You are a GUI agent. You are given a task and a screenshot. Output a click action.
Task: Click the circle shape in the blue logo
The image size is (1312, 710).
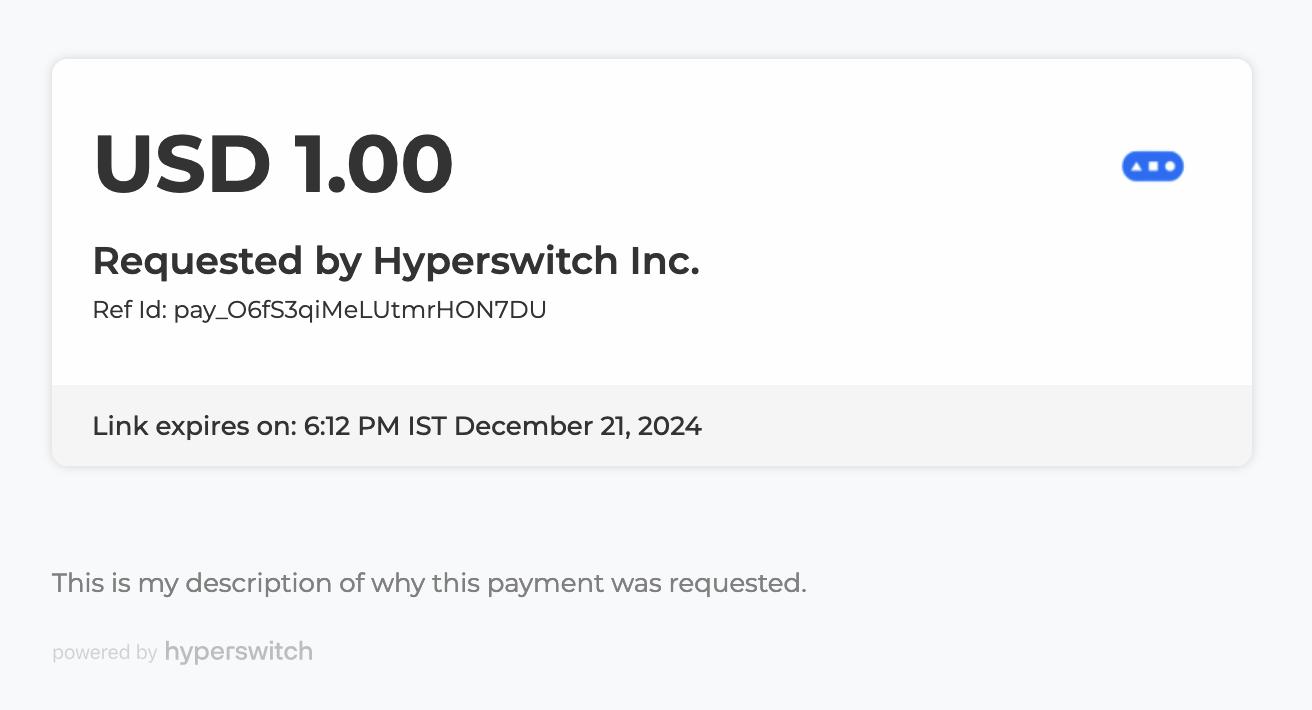pyautogui.click(x=1169, y=166)
